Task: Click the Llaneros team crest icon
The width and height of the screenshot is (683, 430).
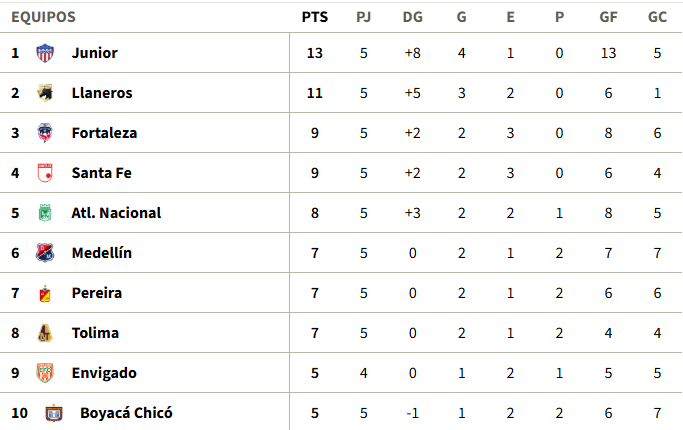Action: point(45,93)
